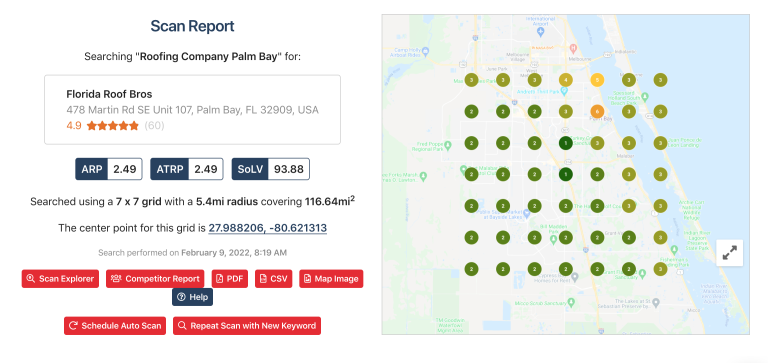
Task: Click the Florida Roof Bros business card
Action: (x=192, y=110)
